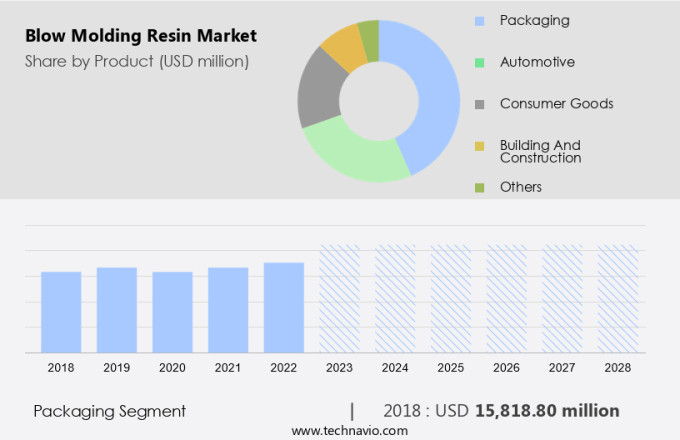
Task: Select the solid 2022 bar
Action: [284, 307]
